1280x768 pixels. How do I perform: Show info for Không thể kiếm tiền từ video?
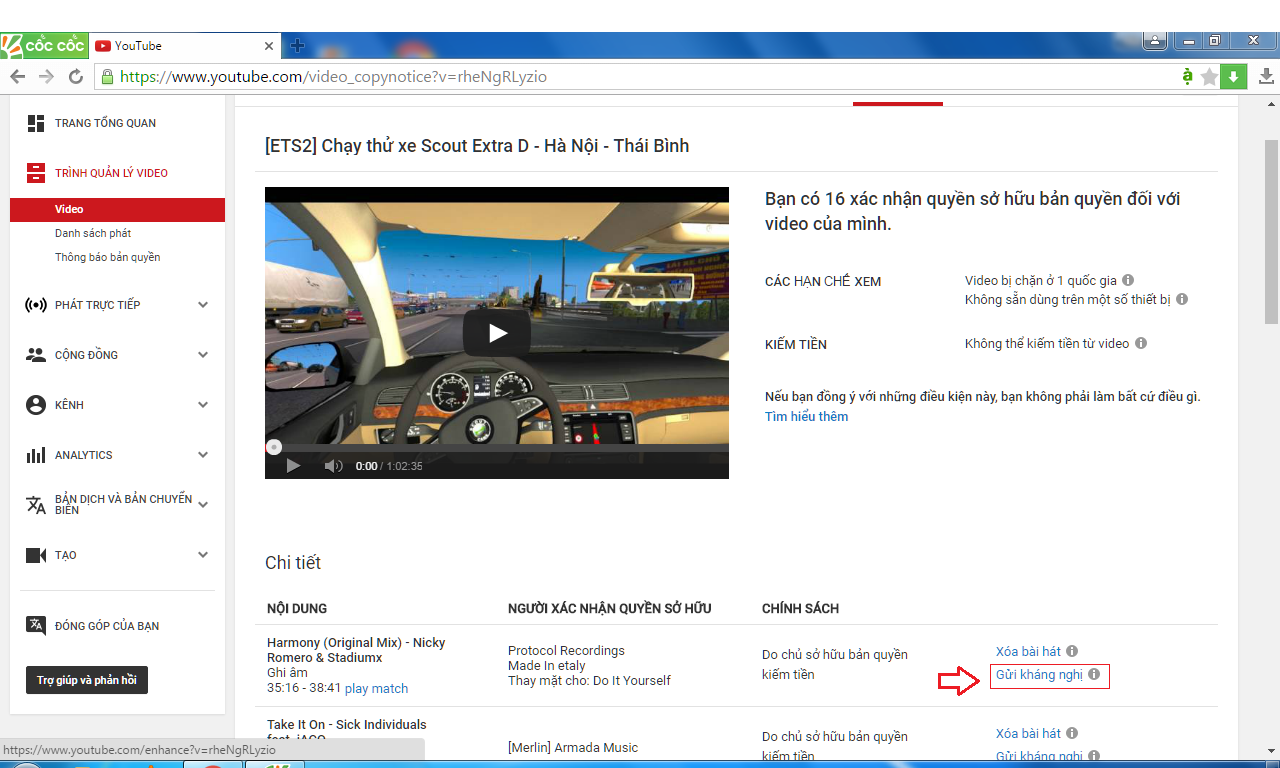1141,343
